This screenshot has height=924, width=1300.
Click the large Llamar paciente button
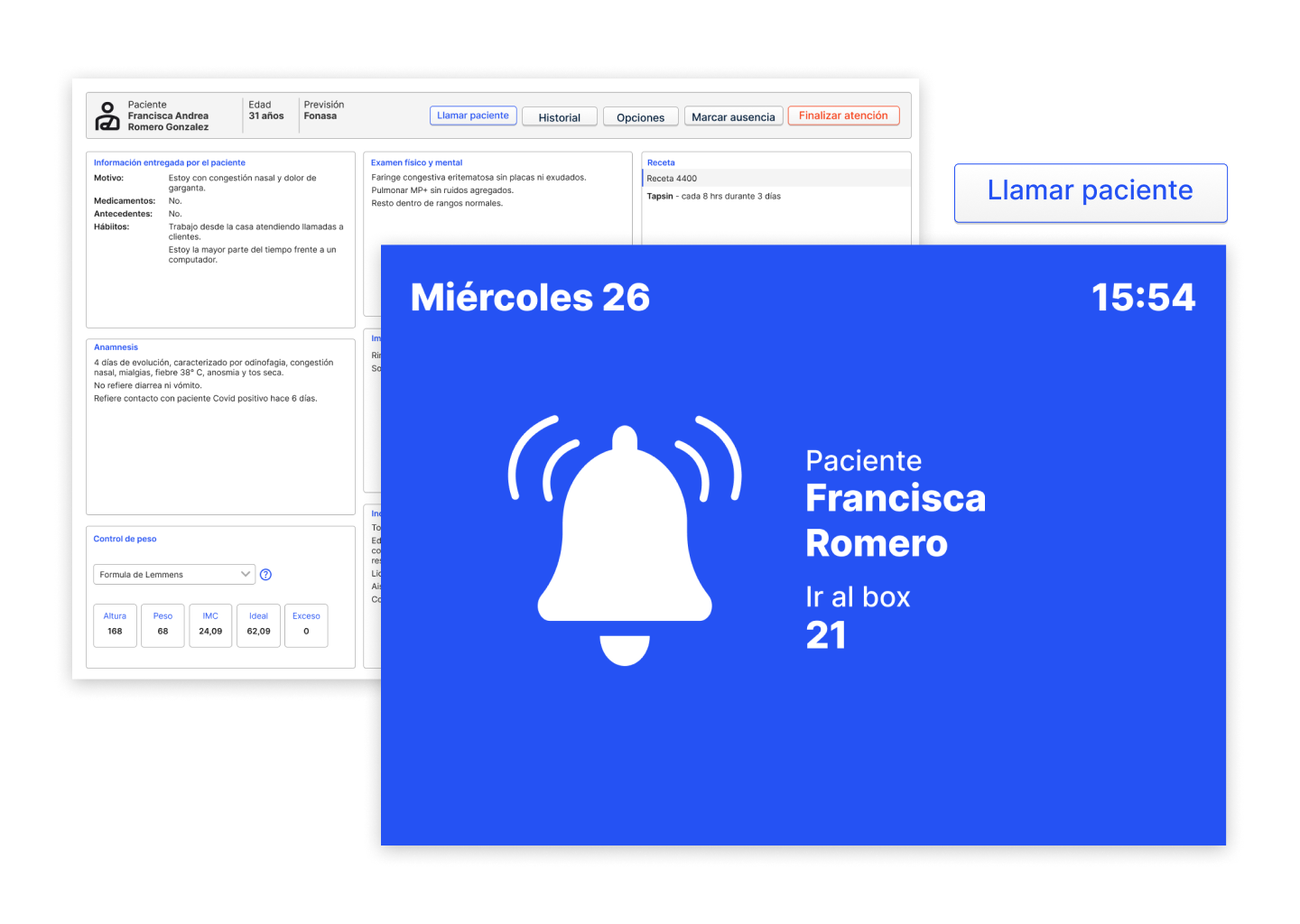[x=1091, y=192]
